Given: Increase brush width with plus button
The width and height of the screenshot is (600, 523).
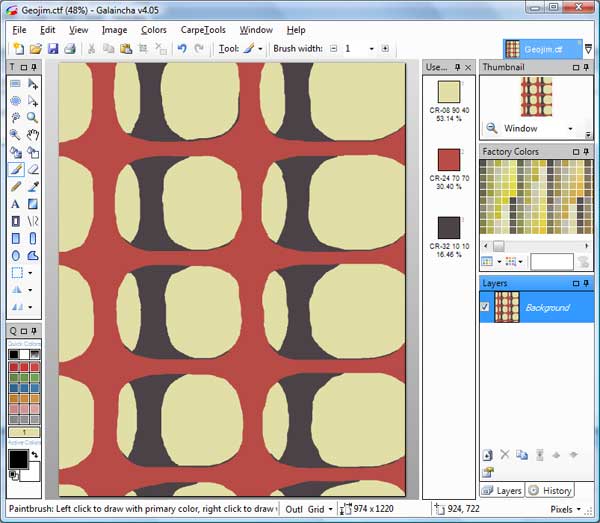Looking at the screenshot, I should pyautogui.click(x=385, y=48).
